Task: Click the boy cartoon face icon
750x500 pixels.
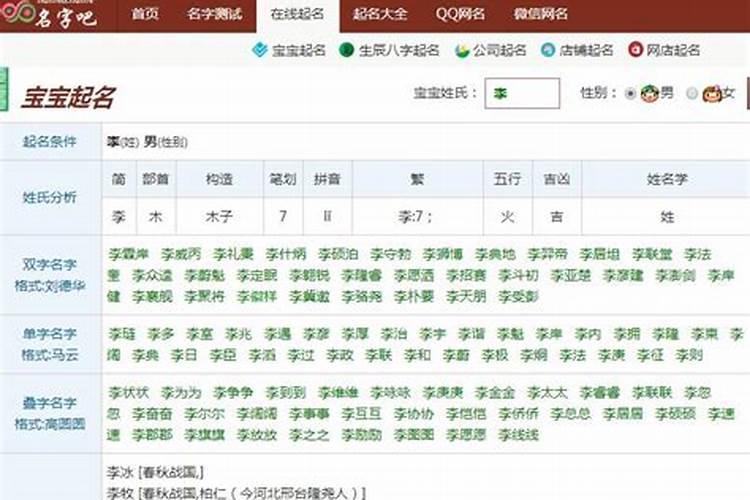Action: (650, 93)
